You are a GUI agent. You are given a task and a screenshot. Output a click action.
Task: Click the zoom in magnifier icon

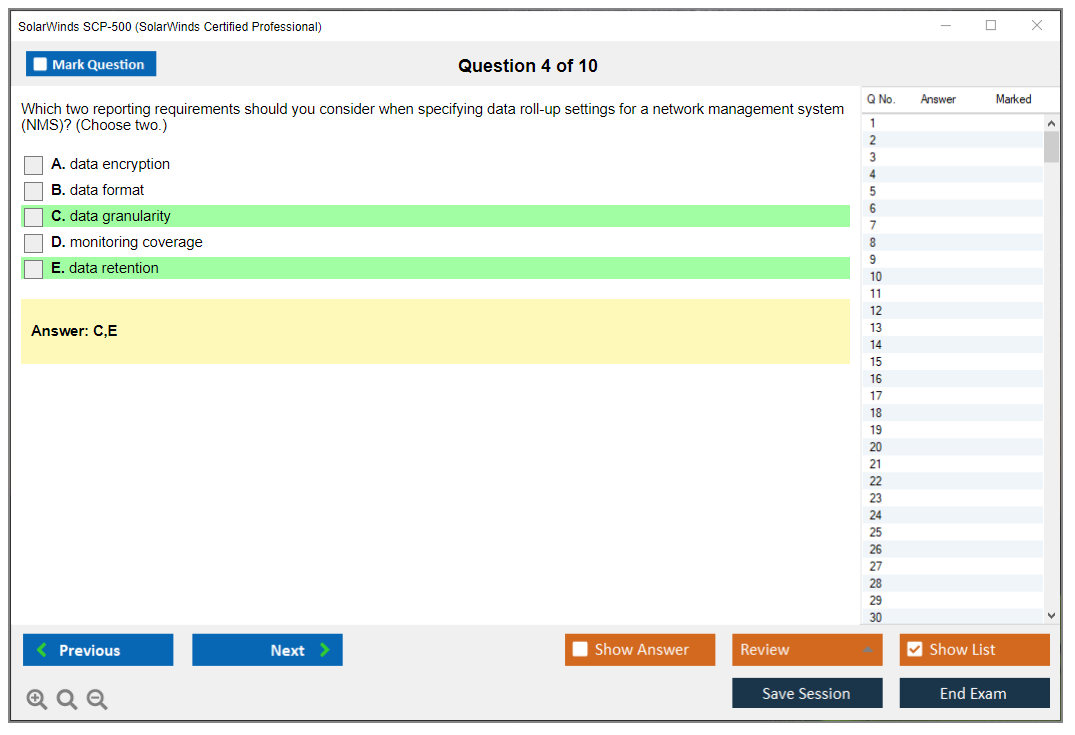[36, 700]
